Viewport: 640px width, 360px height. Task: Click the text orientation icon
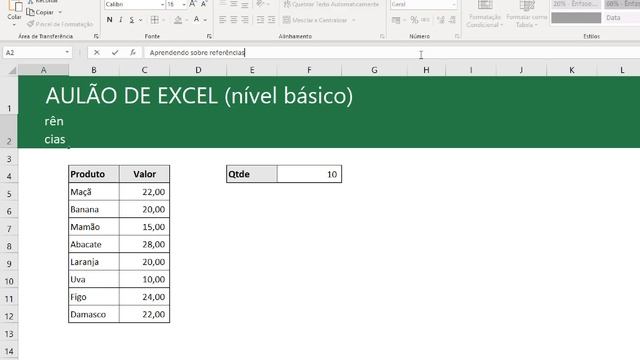pyautogui.click(x=260, y=4)
